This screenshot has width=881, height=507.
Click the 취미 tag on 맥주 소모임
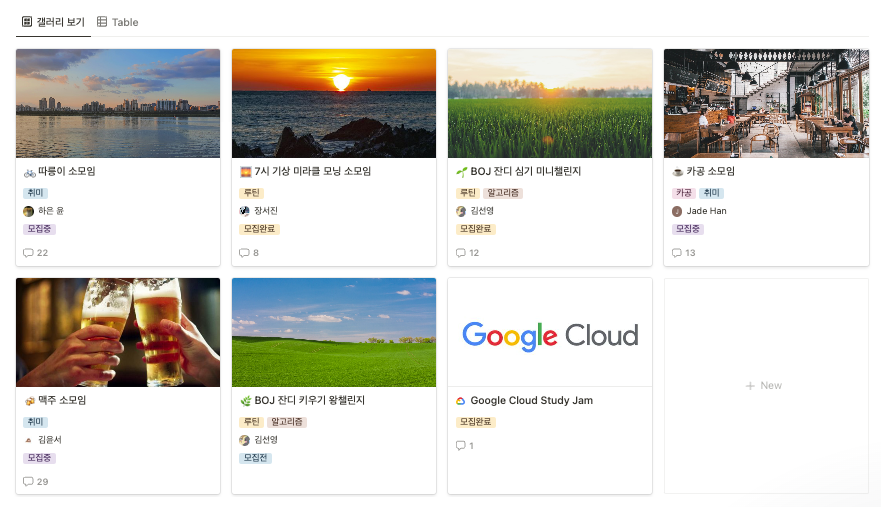(35, 422)
